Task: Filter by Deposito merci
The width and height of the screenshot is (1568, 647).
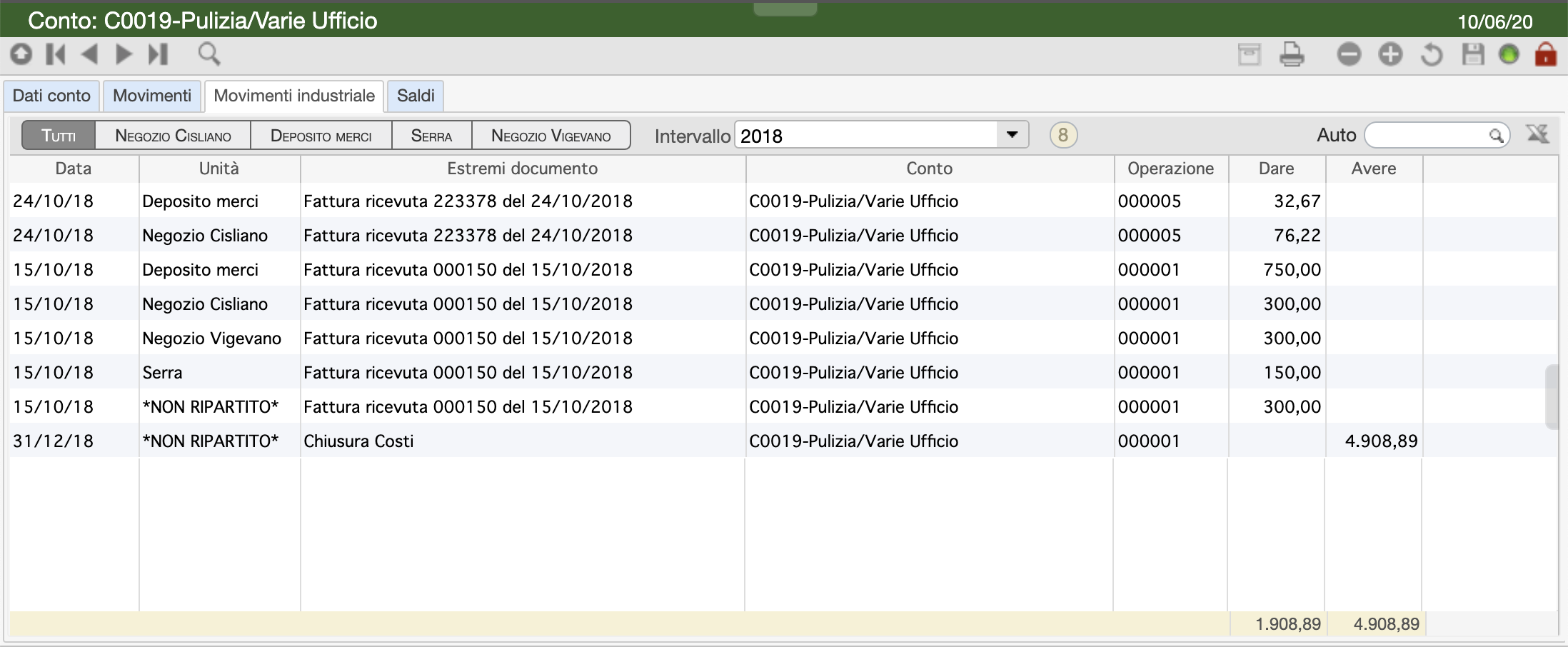Action: pos(321,136)
